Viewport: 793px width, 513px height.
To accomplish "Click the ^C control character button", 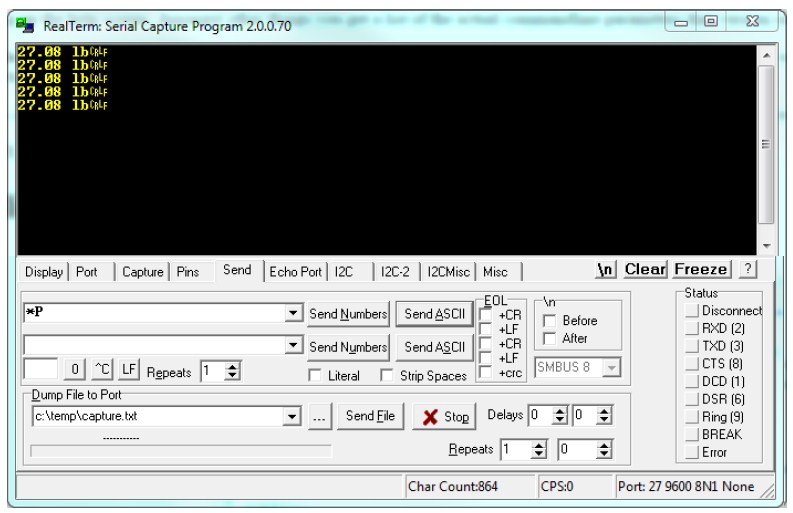I will point(102,369).
